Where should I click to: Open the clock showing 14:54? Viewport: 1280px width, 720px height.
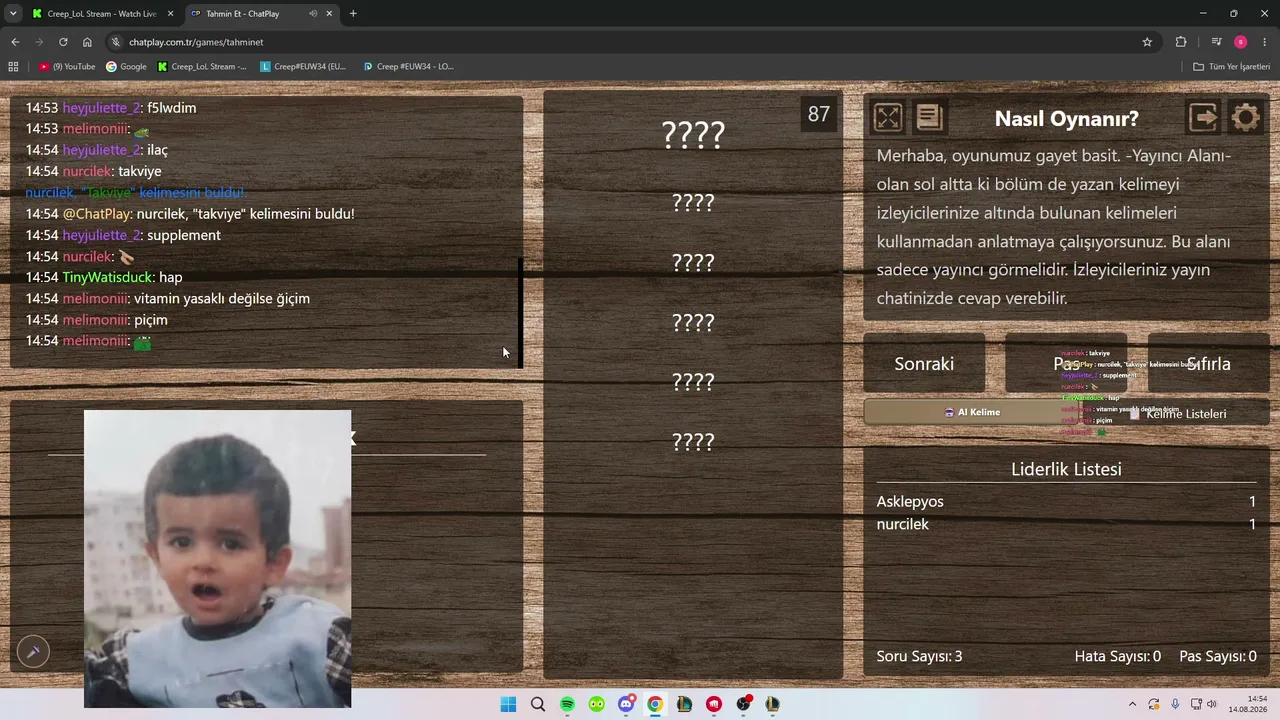click(1248, 704)
